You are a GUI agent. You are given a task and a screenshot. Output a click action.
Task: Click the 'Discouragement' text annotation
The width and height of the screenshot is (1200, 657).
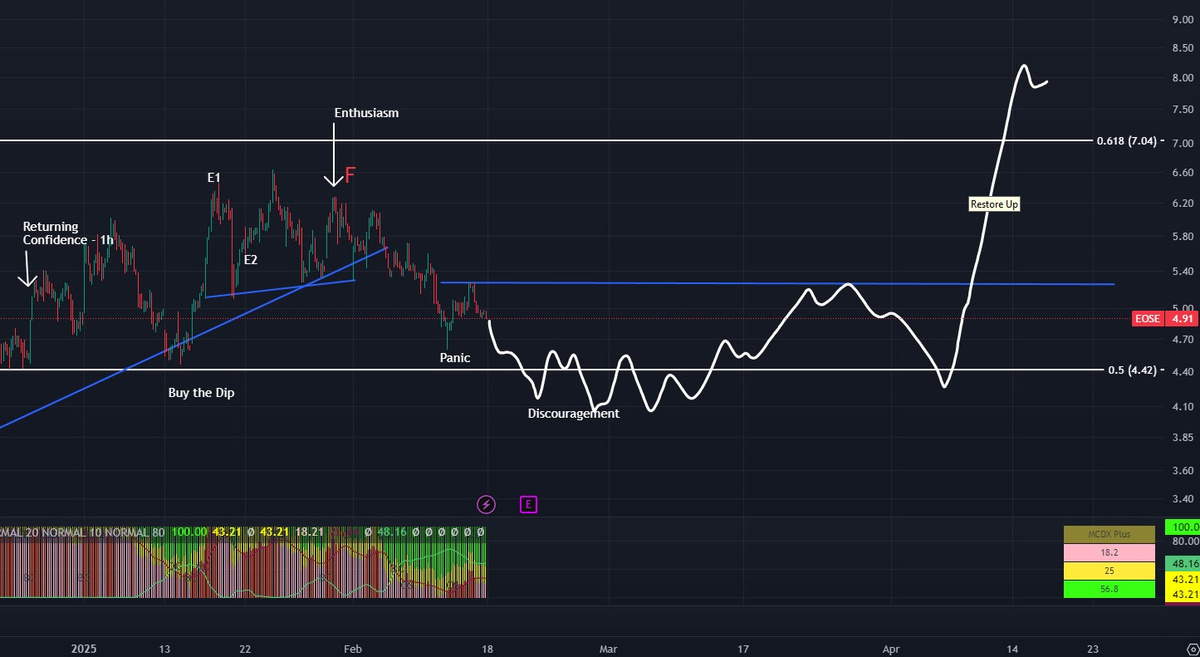click(x=573, y=413)
